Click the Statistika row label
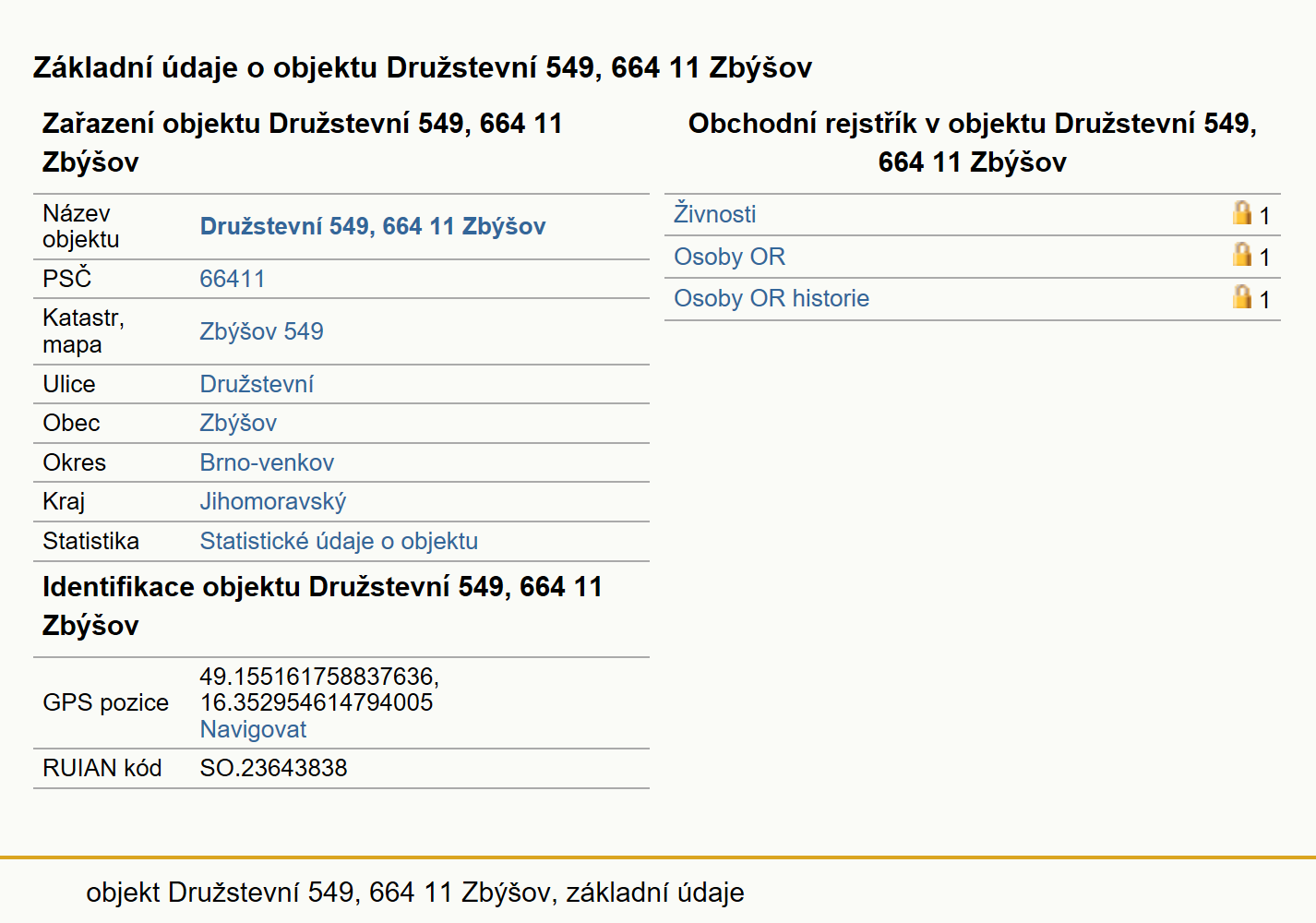Screen dimensions: 1316x923 coord(91,541)
